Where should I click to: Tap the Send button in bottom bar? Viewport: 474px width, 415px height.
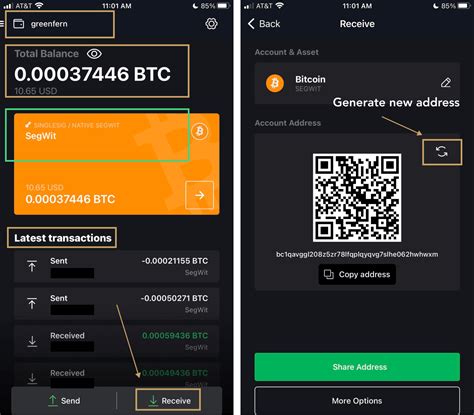64,400
